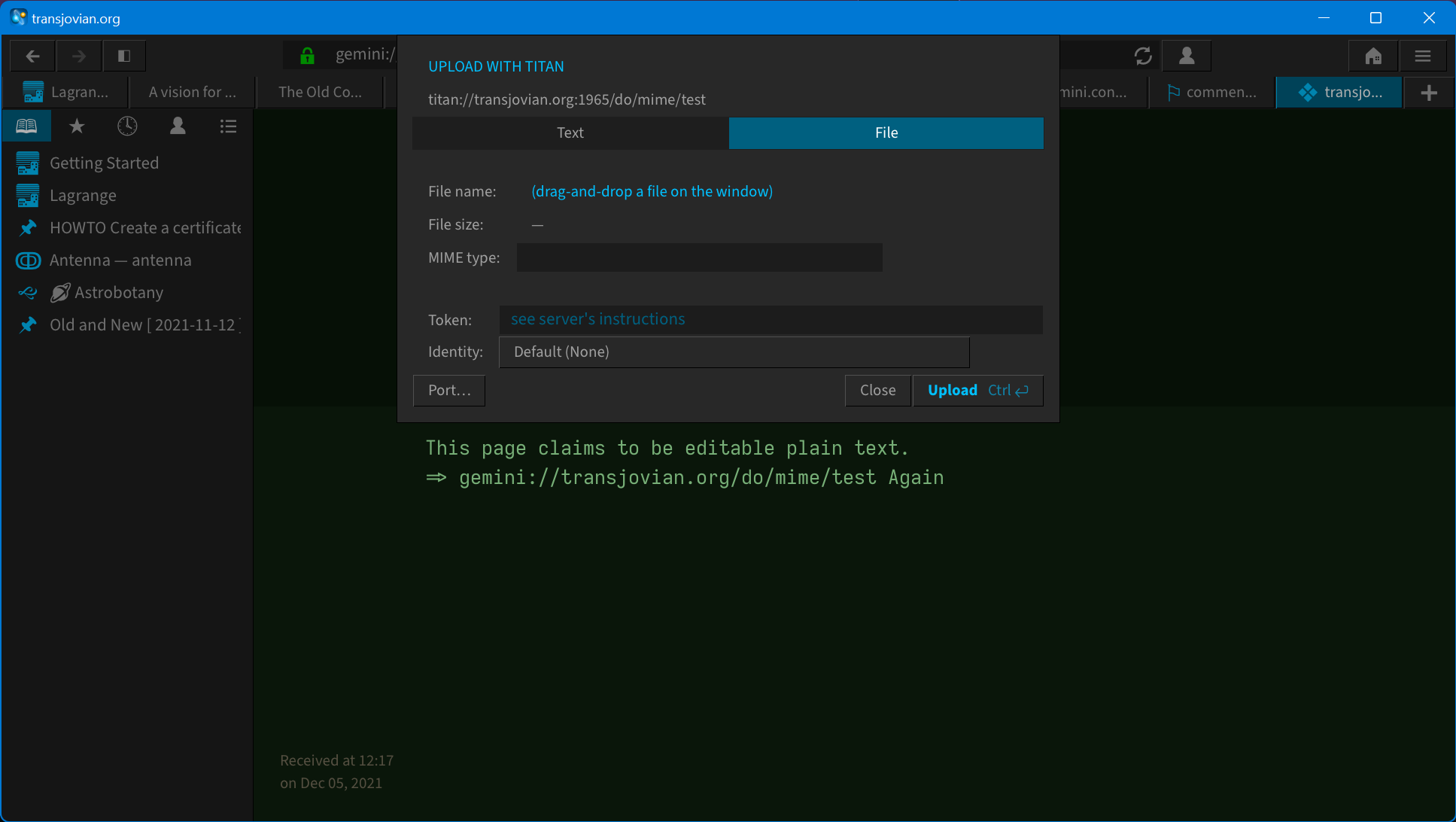
Task: Go to the home page icon
Action: tap(1373, 56)
